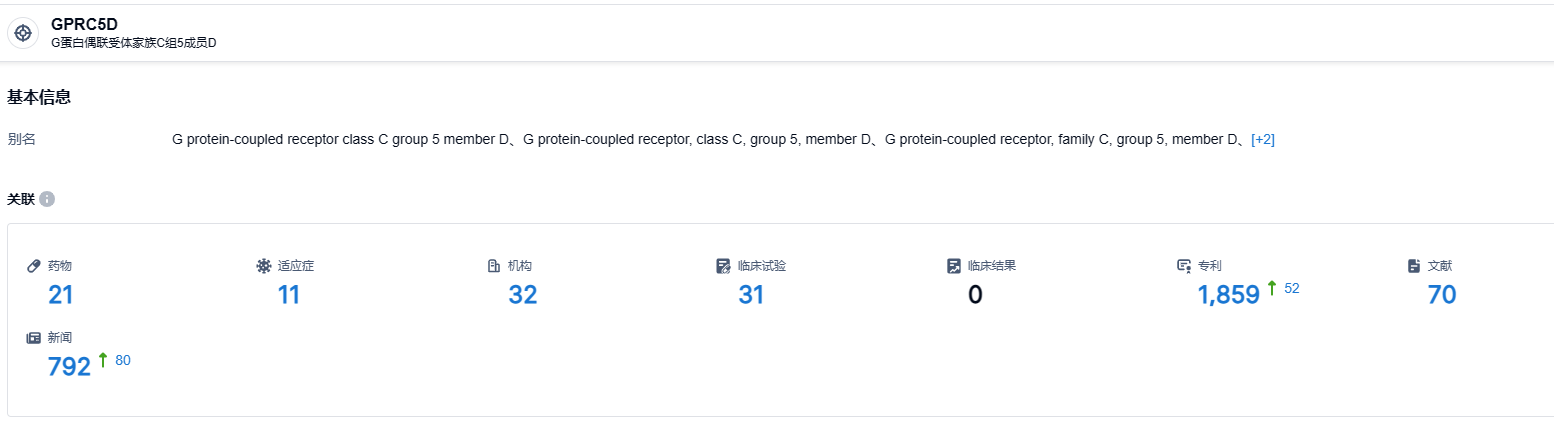Open the 792 news count
Screen dimensions: 1554x424
coord(69,367)
